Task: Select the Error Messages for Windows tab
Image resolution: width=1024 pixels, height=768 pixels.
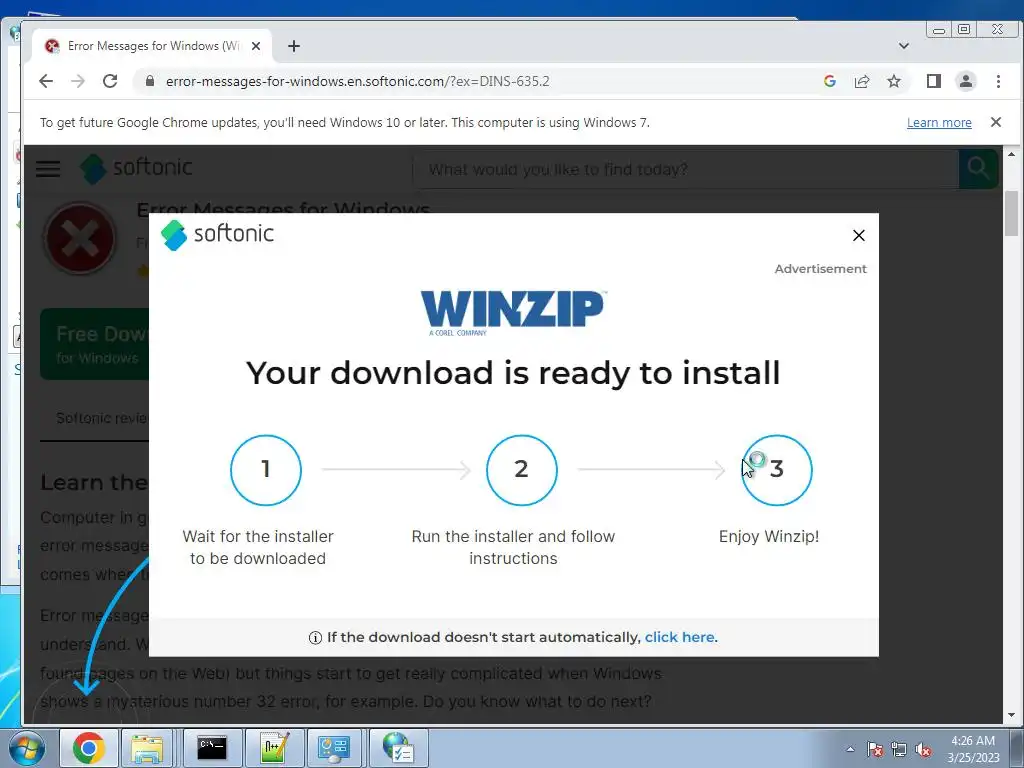Action: (152, 46)
